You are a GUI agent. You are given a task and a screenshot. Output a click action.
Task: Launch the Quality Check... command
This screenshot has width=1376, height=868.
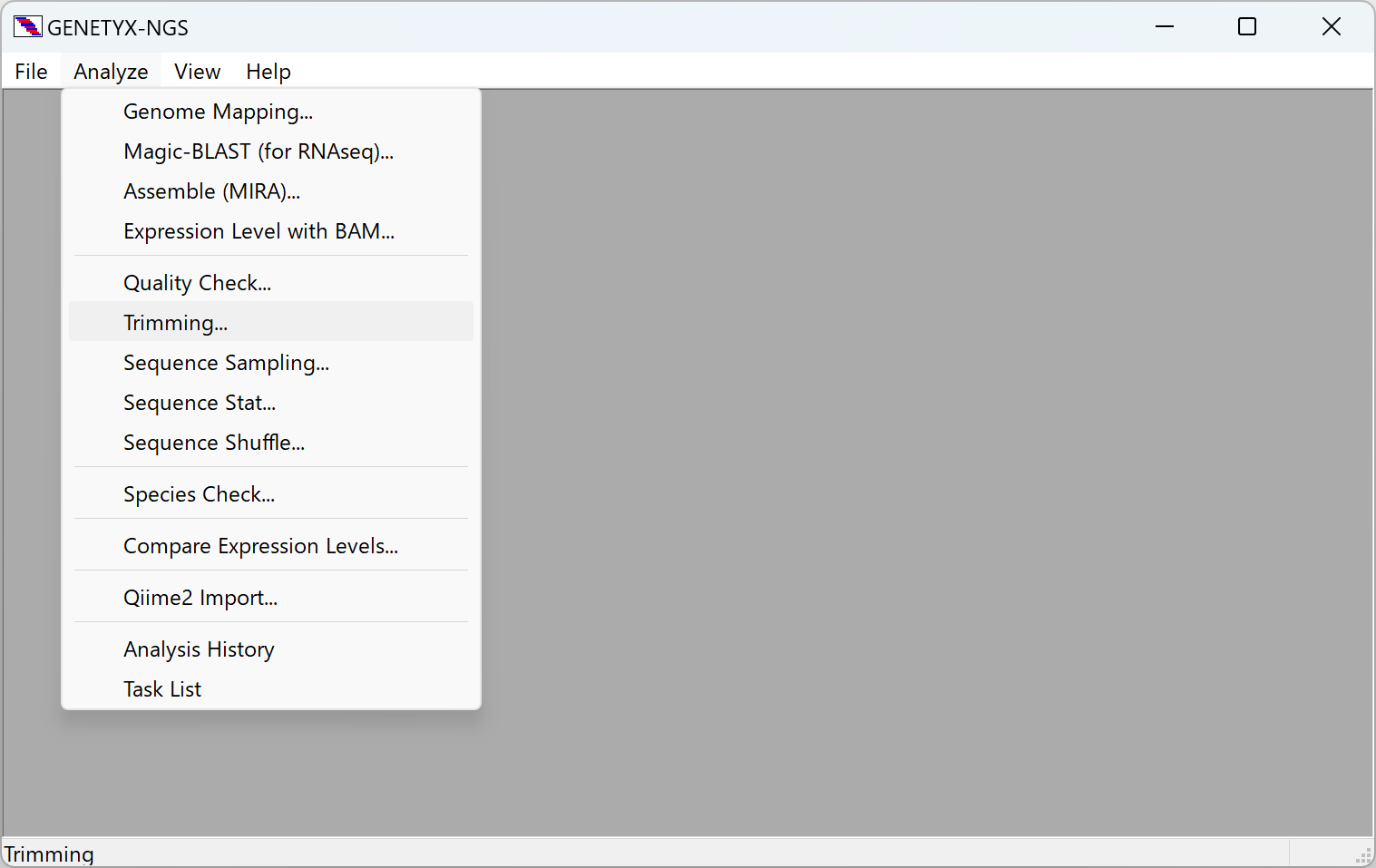tap(271, 283)
